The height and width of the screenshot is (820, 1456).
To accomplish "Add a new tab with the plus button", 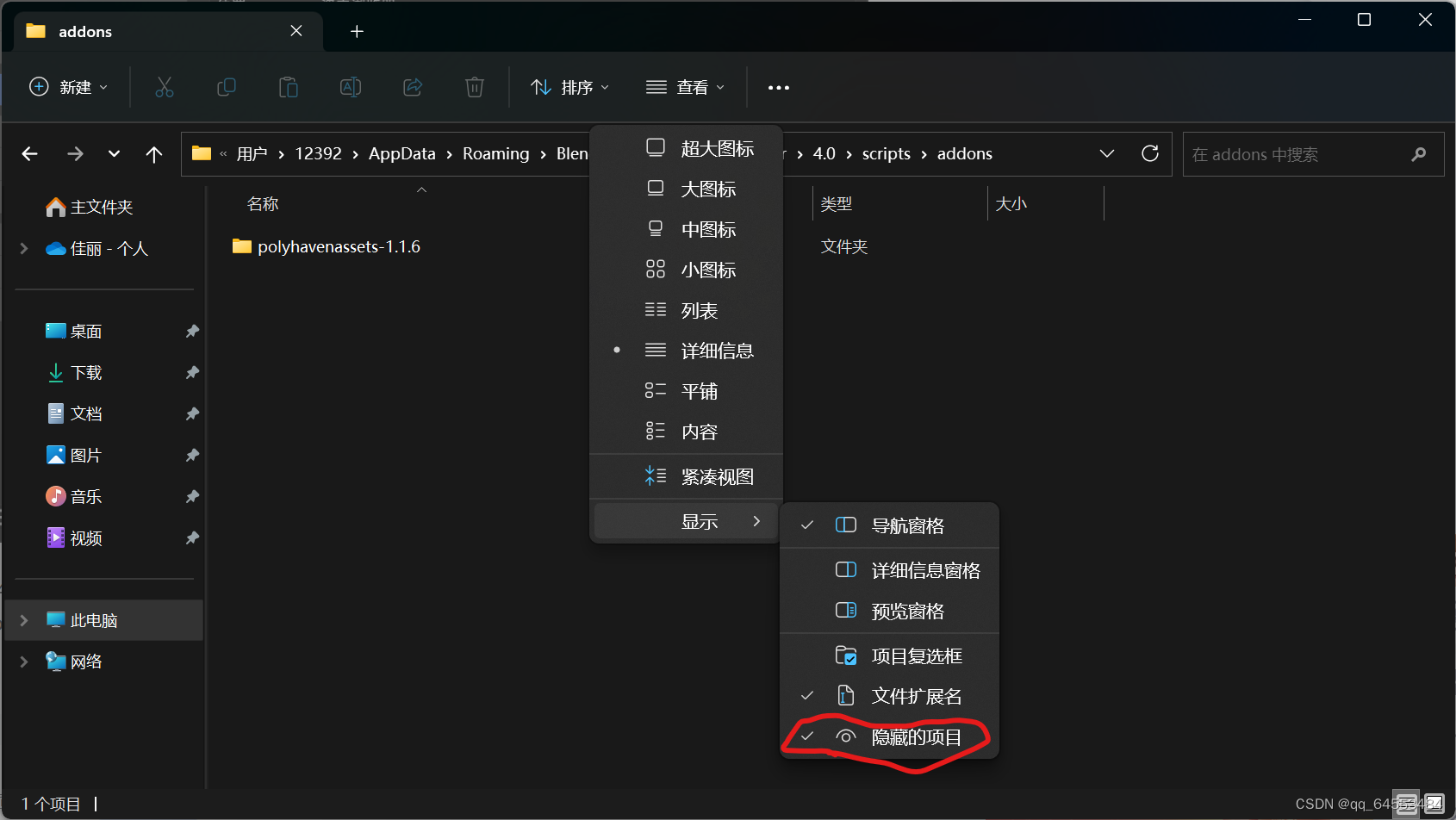I will (357, 32).
